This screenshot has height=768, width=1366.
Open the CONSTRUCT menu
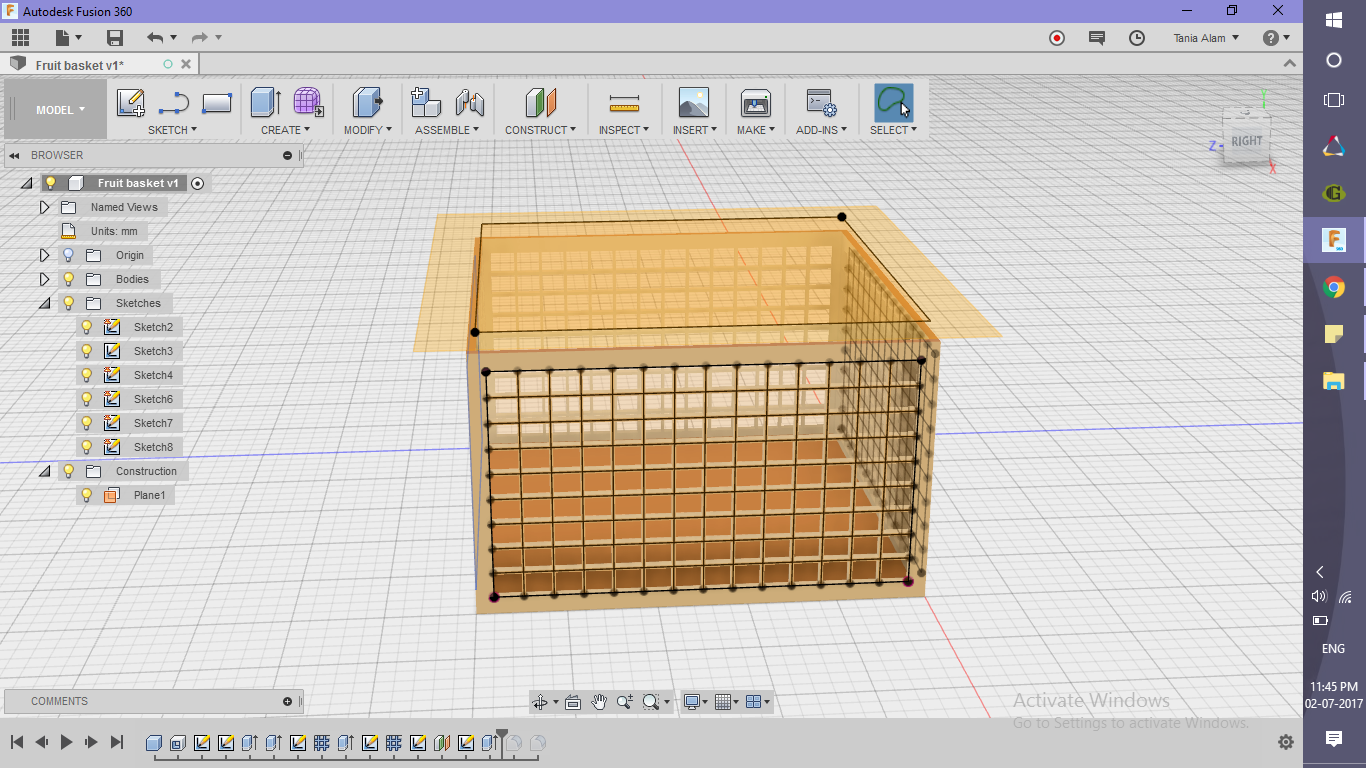(540, 130)
